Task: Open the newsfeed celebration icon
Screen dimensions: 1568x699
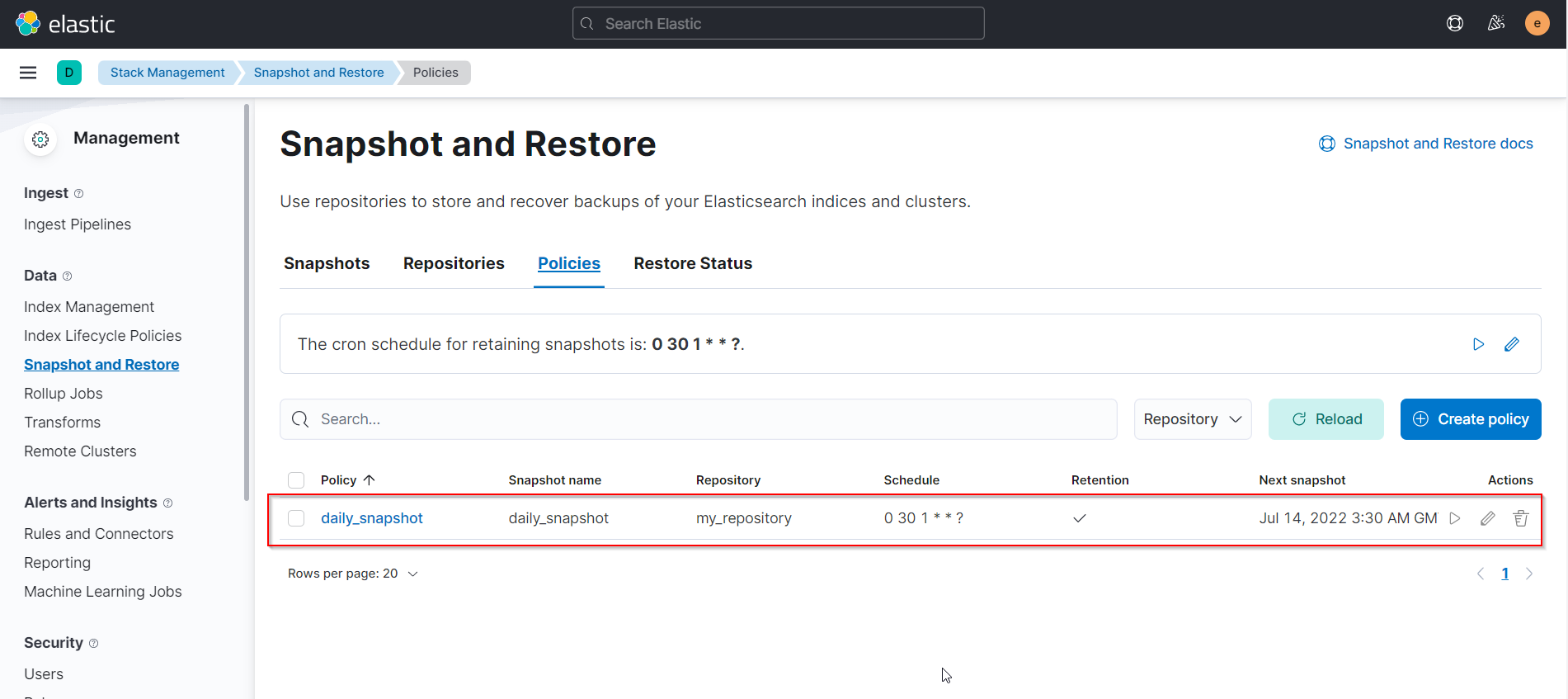Action: coord(1496,23)
